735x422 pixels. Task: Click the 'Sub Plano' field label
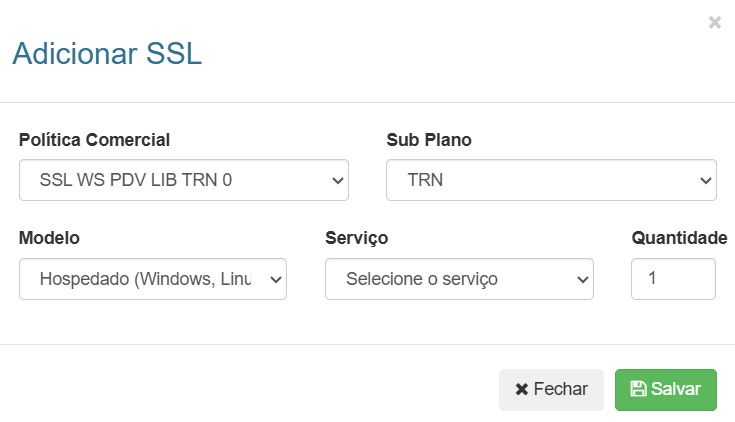pyautogui.click(x=429, y=139)
